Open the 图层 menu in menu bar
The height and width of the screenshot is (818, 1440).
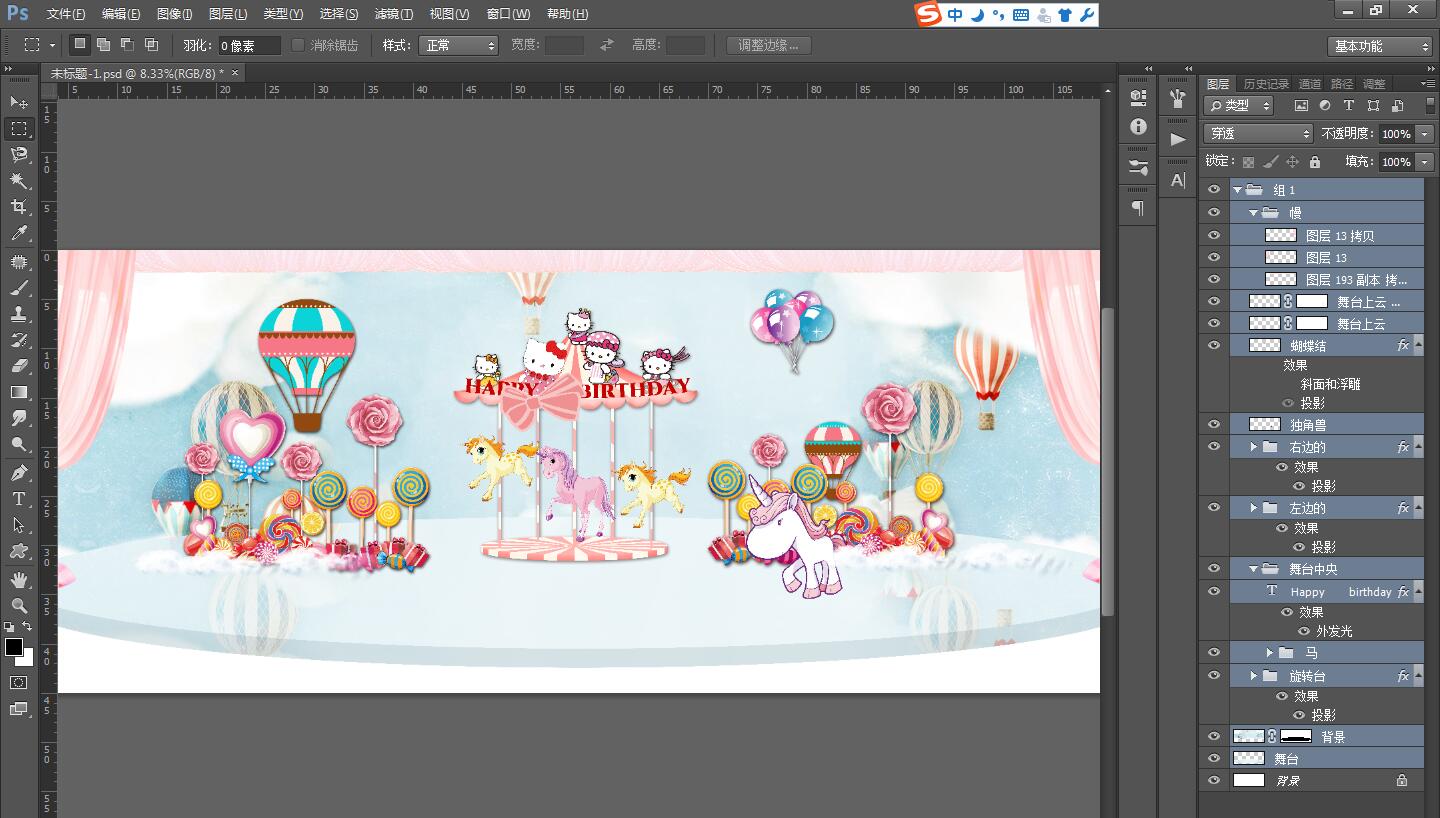coord(228,14)
